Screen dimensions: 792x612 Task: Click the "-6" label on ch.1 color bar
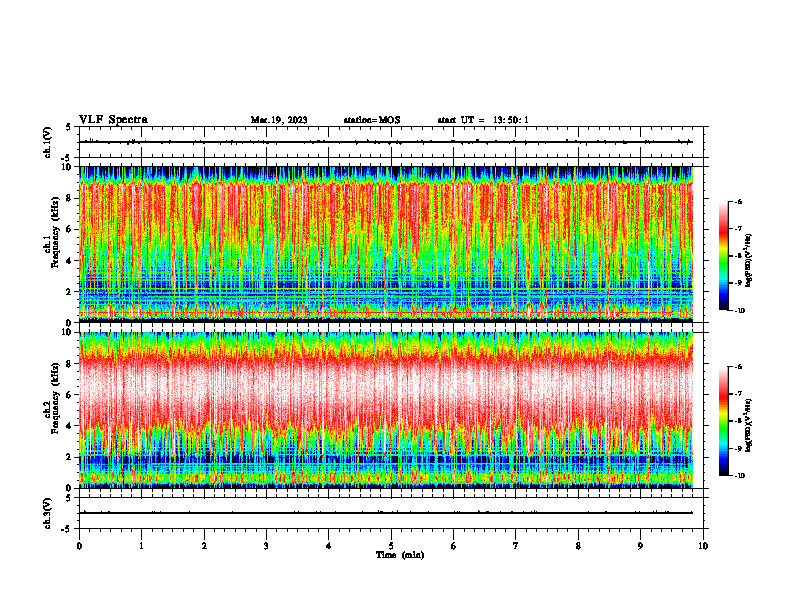738,202
